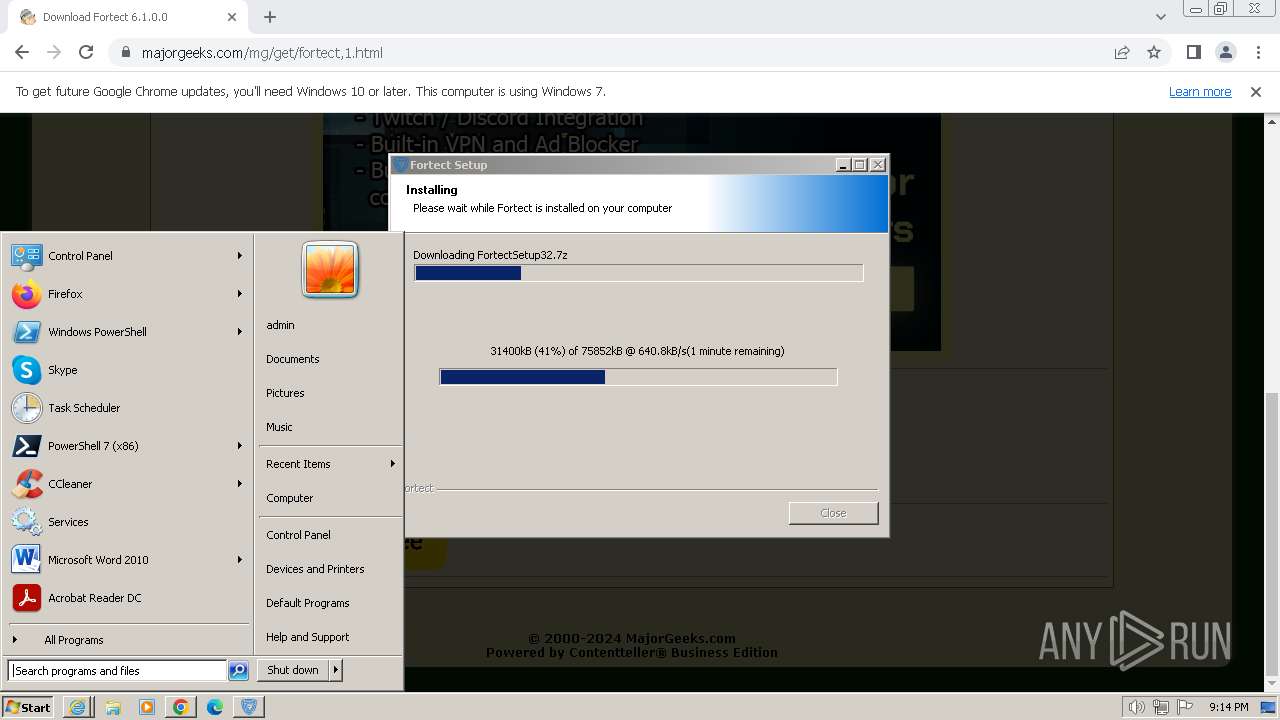Viewport: 1280px width, 720px height.
Task: Expand Control Panel submenu arrow
Action: click(240, 256)
